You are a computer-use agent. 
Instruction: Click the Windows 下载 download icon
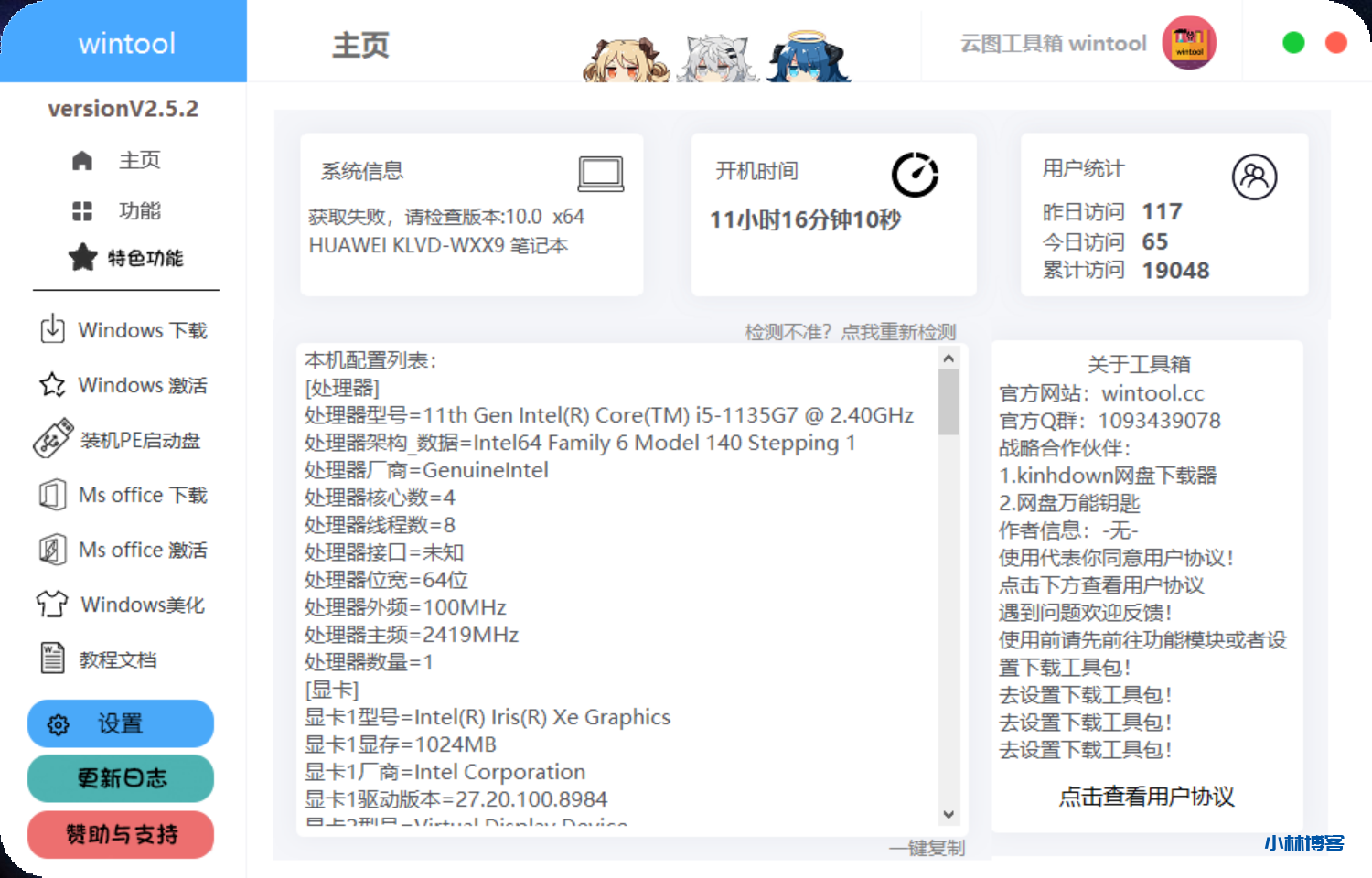53,329
